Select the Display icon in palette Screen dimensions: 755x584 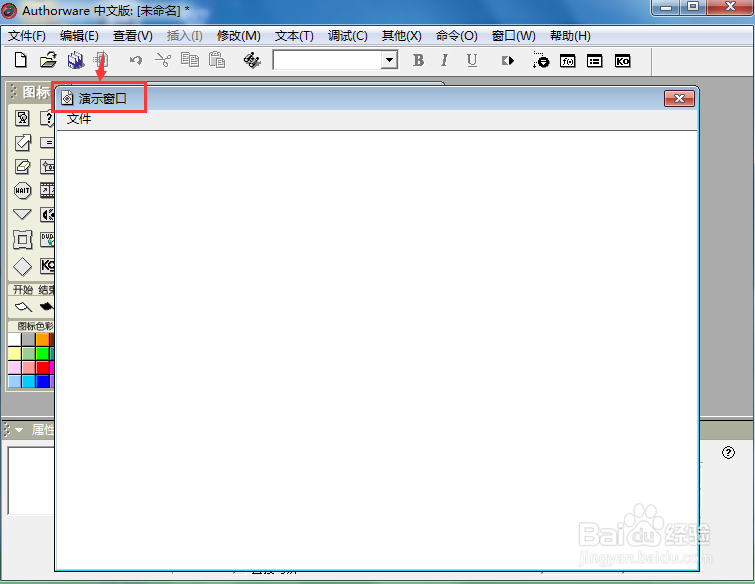pyautogui.click(x=22, y=118)
